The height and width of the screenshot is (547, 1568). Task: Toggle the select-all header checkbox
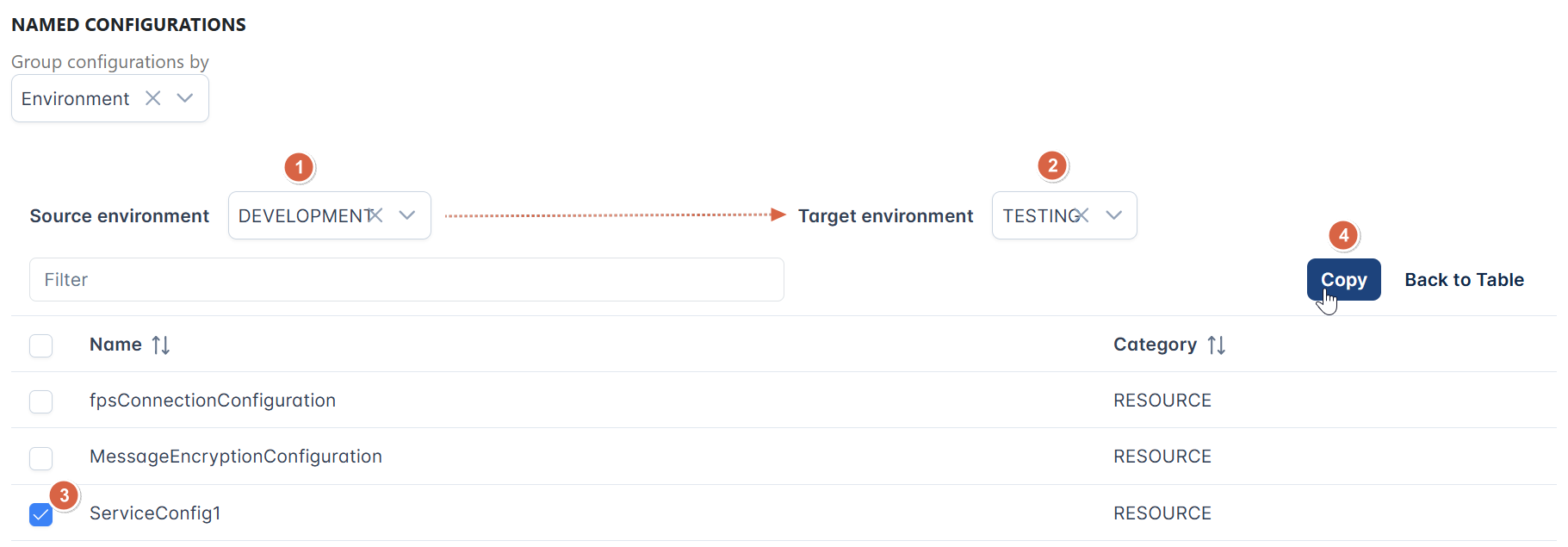[40, 345]
